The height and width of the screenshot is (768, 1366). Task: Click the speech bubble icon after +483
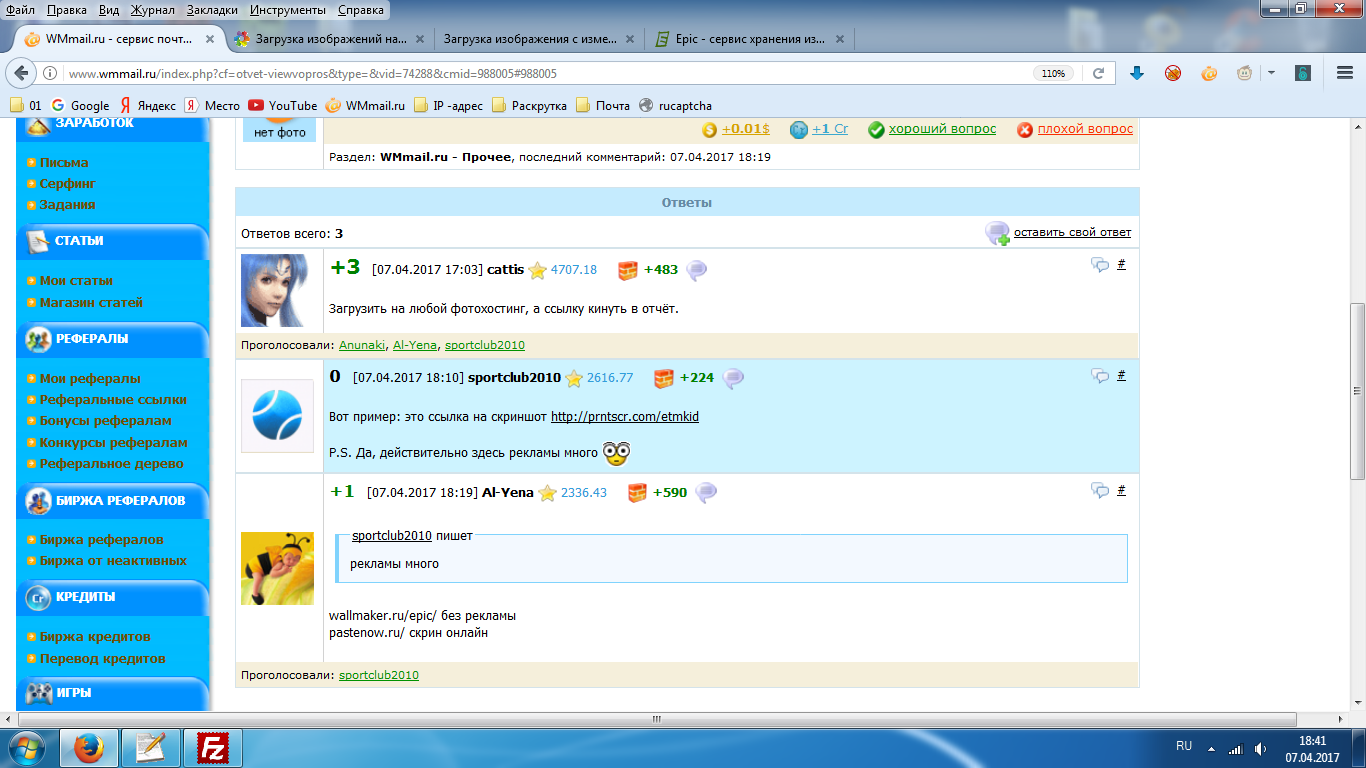click(x=696, y=270)
